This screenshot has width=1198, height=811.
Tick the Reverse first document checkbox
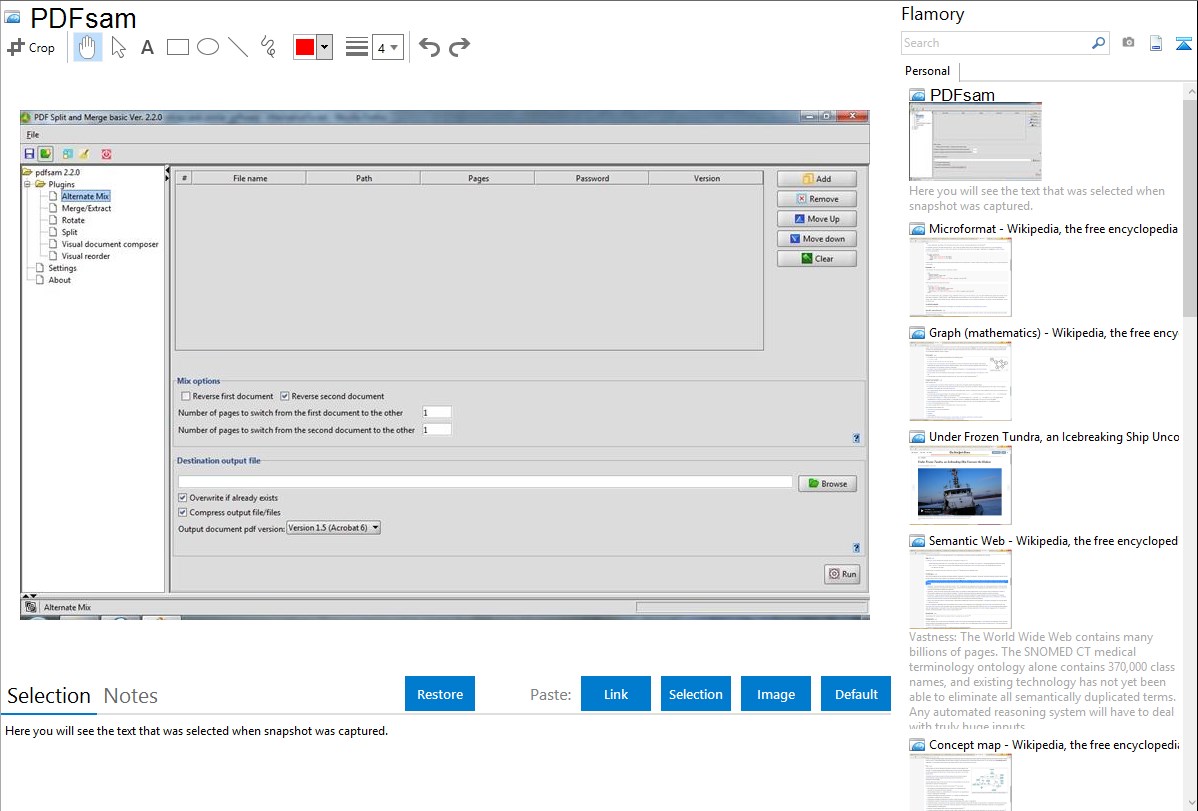[x=186, y=396]
